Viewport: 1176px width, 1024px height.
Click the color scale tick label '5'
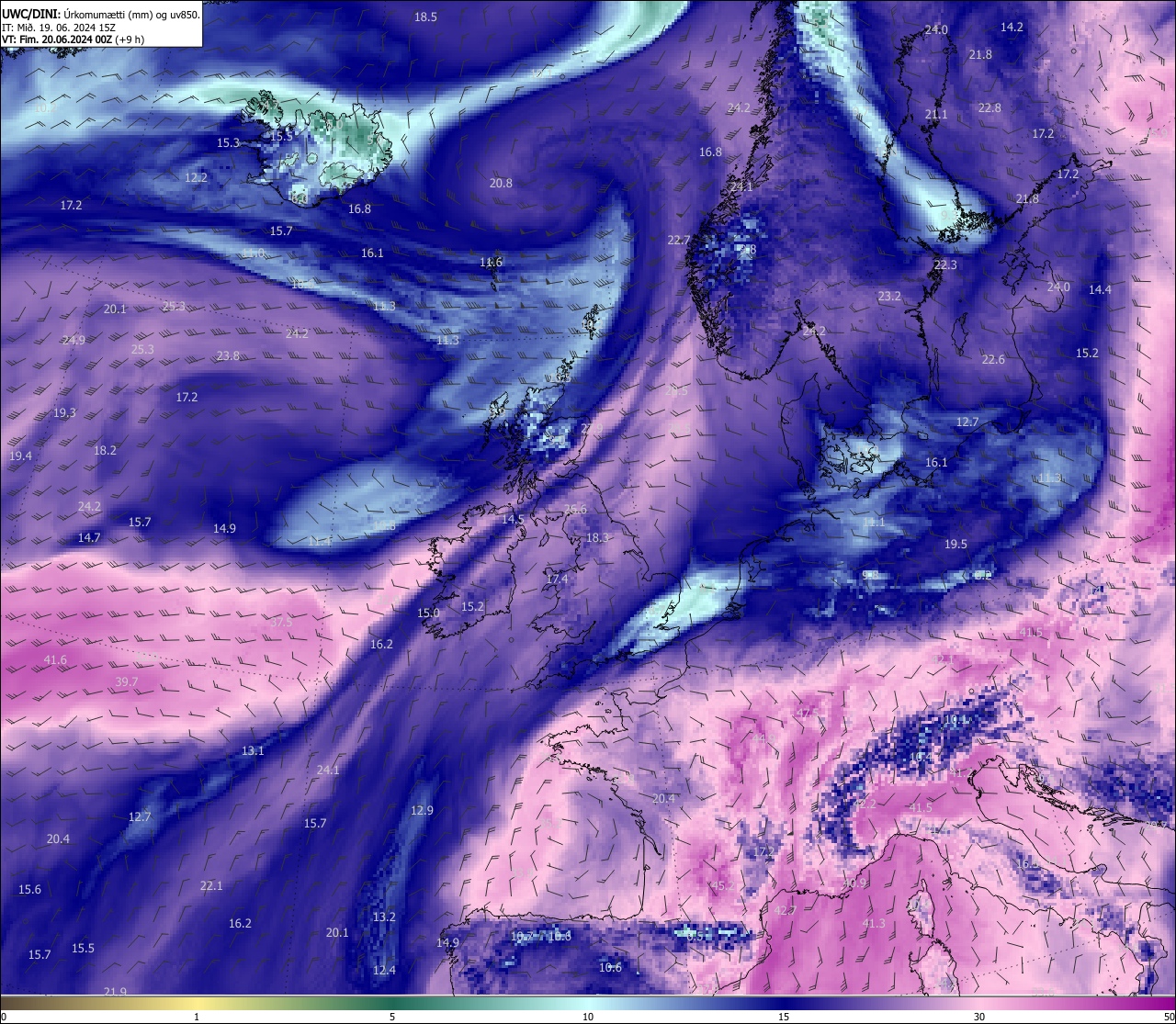tap(392, 1017)
